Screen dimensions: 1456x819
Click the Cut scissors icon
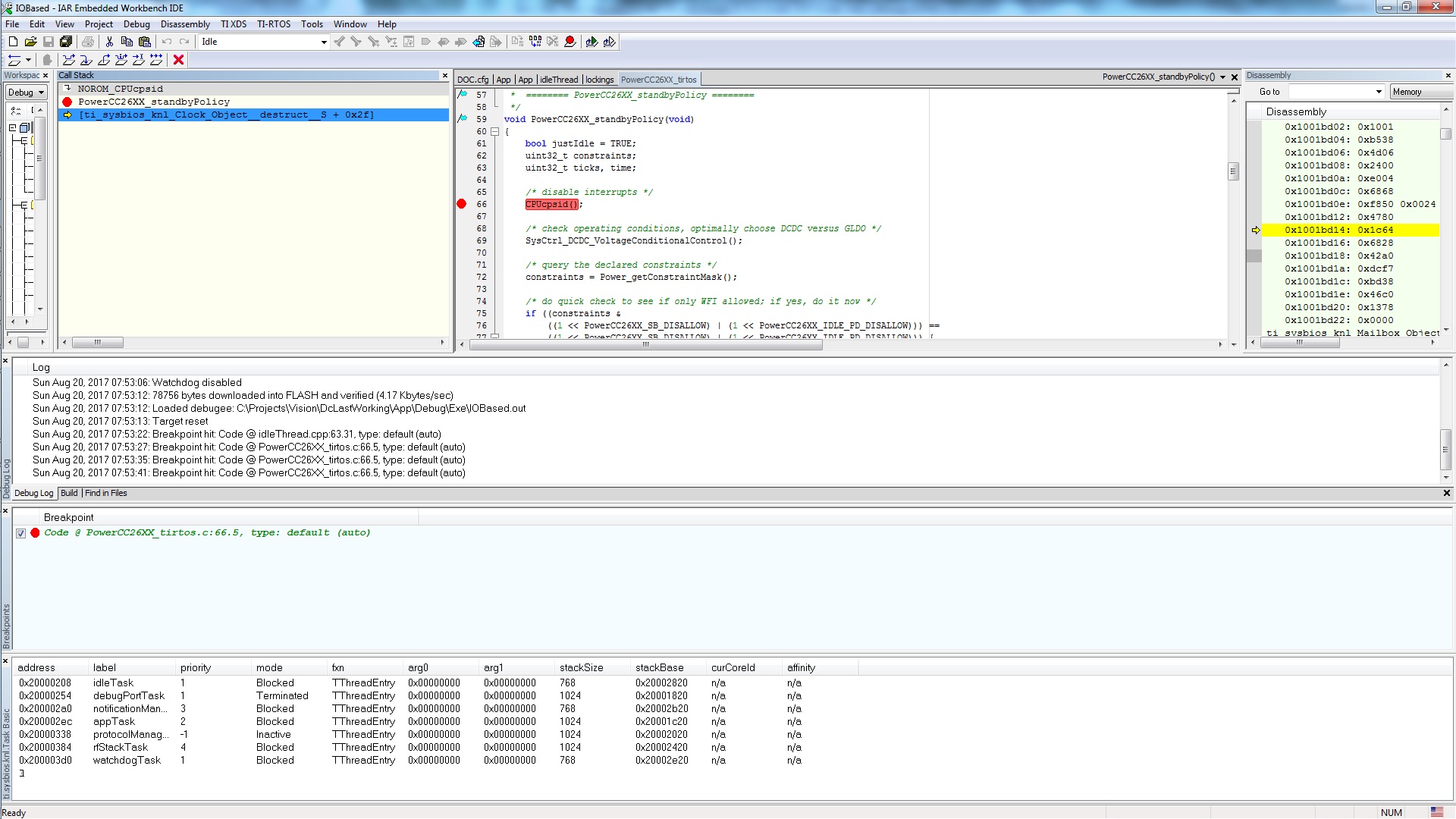pos(109,42)
